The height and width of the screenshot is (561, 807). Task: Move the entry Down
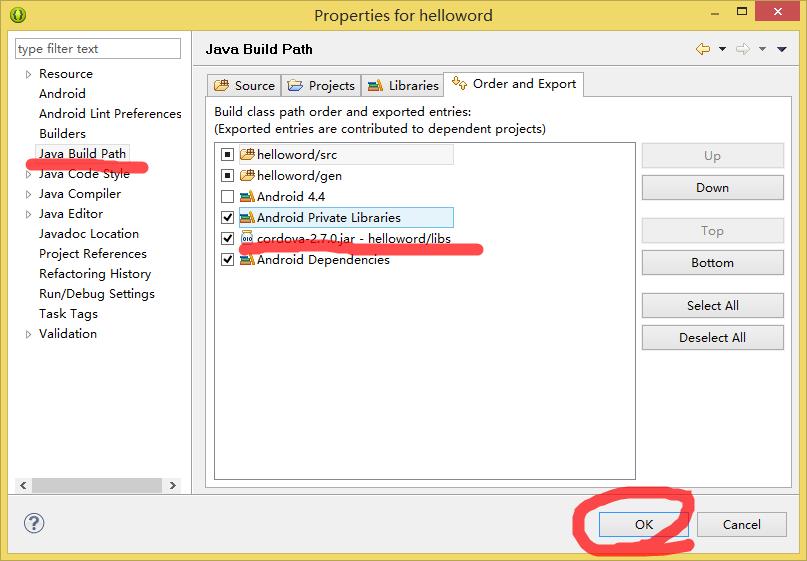pyautogui.click(x=712, y=187)
